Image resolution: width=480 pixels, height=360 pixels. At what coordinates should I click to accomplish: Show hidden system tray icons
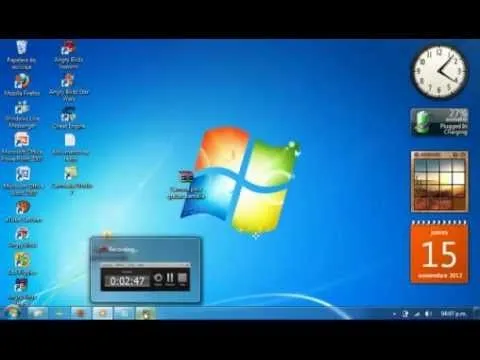[394, 314]
